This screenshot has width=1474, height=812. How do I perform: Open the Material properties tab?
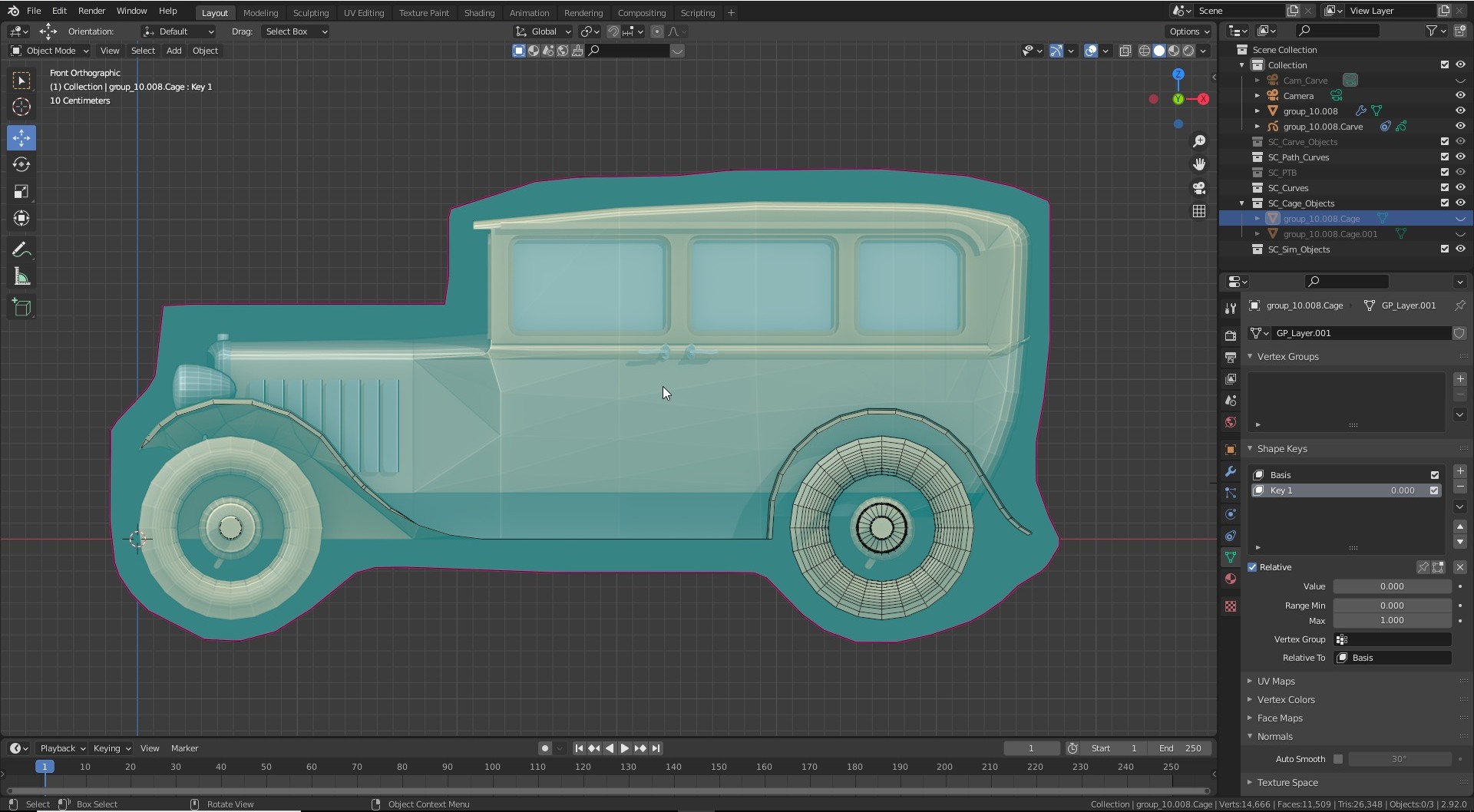point(1231,579)
